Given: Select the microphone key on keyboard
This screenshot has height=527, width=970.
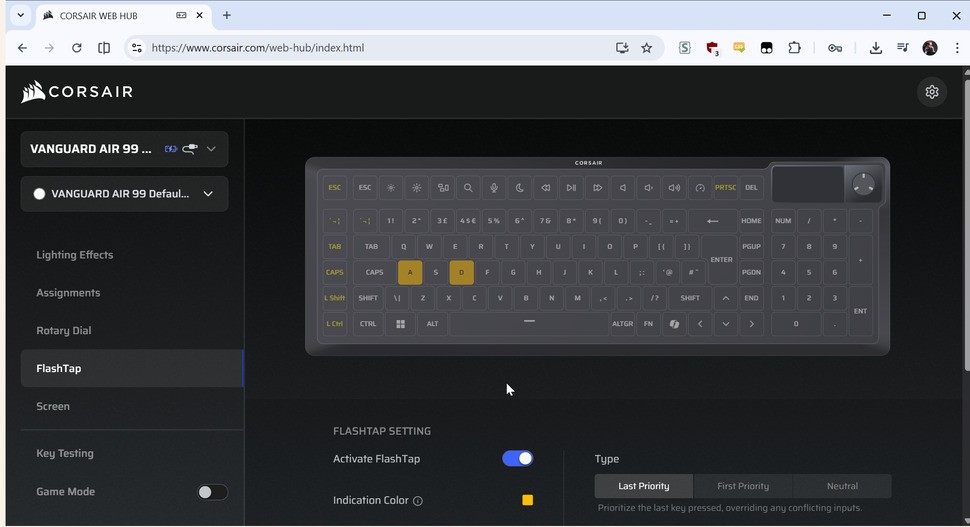Looking at the screenshot, I should coord(494,187).
